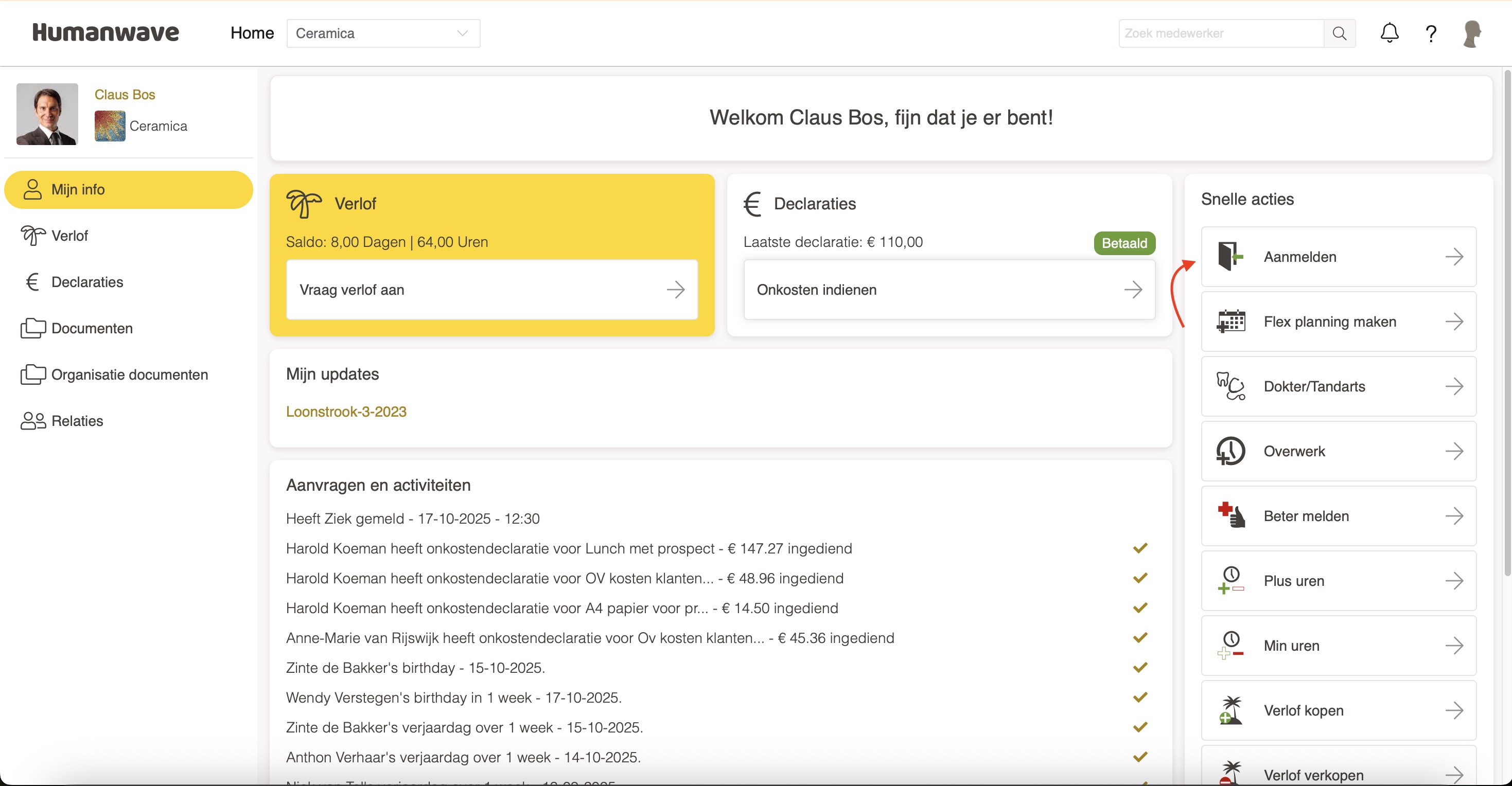Click the Flex planning calendar icon
The width and height of the screenshot is (1512, 786).
coord(1231,321)
